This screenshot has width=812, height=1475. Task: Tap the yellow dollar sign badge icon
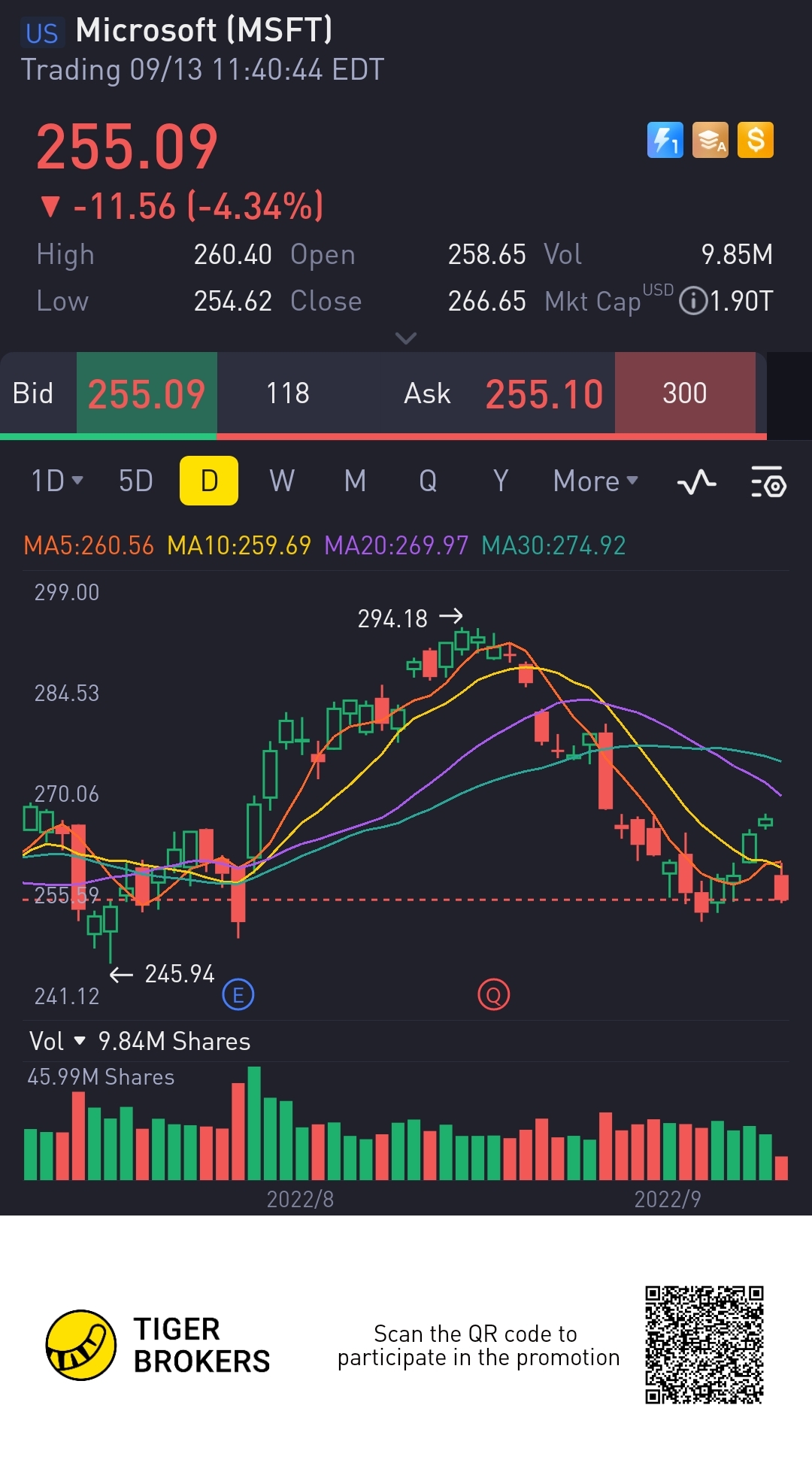(756, 140)
